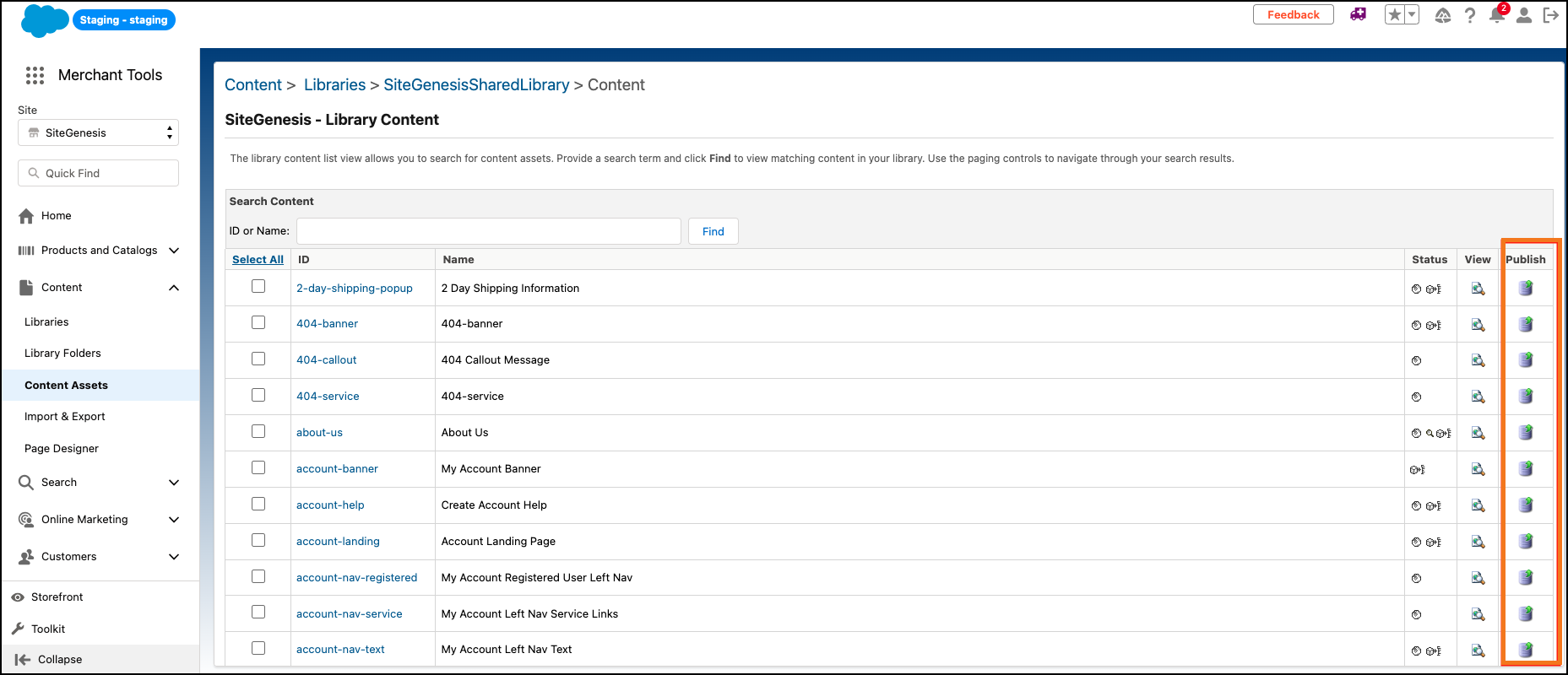Click the Content breadcrumb link
The width and height of the screenshot is (1568, 675).
point(253,85)
